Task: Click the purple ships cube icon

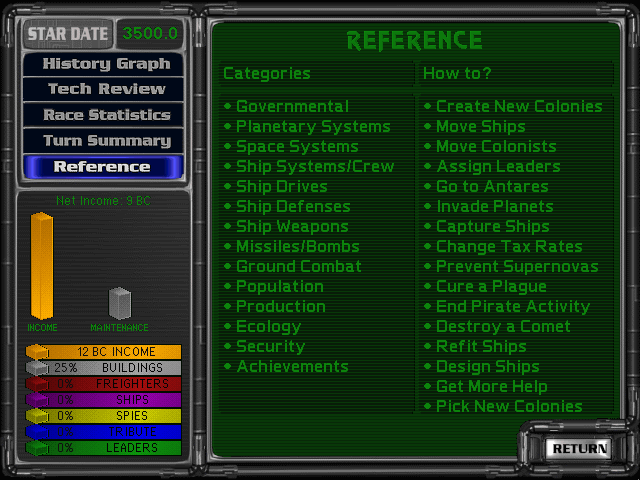Action: point(37,400)
